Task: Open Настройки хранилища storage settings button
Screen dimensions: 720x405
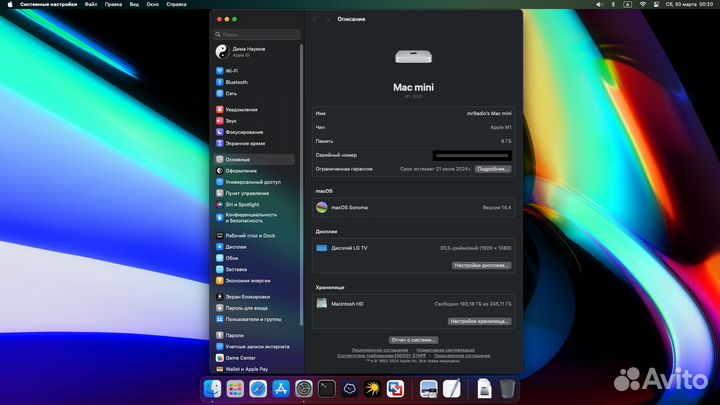Action: click(x=479, y=321)
